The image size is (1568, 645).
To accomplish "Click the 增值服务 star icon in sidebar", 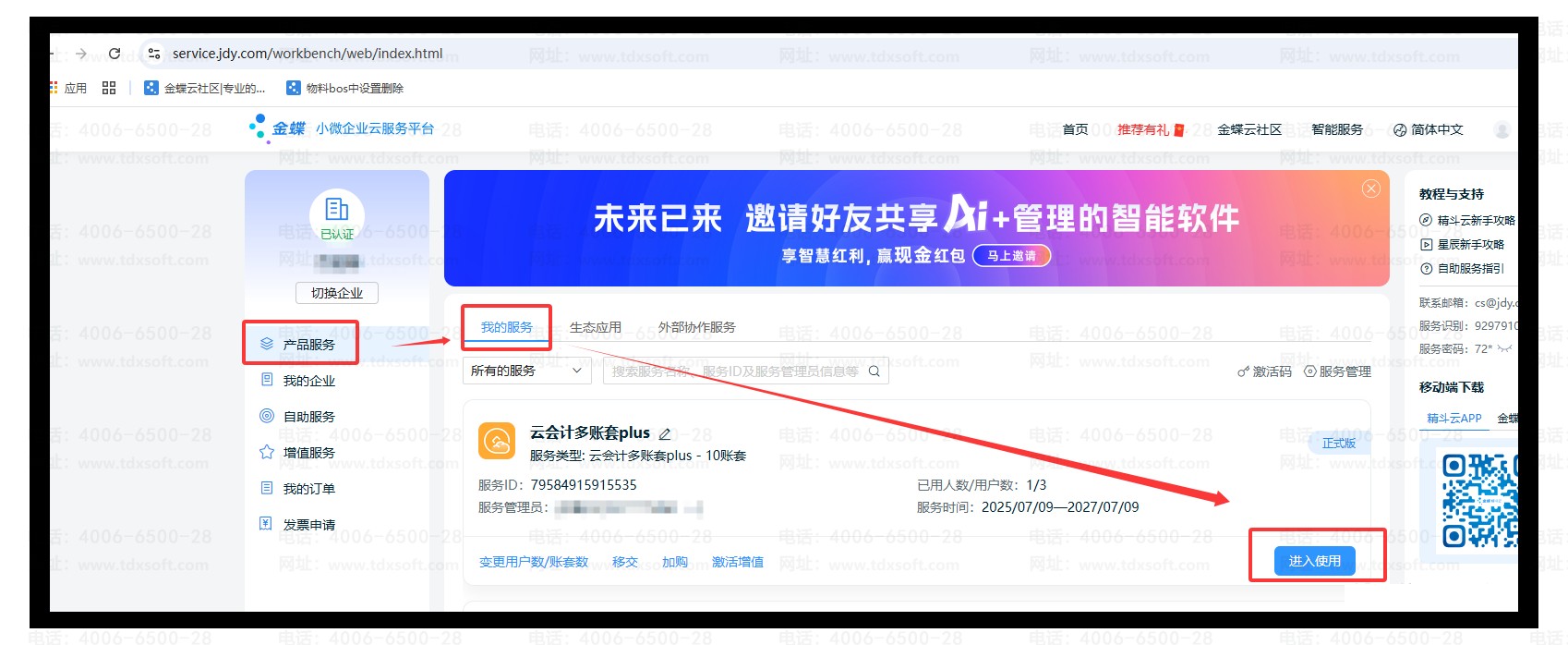I will click(267, 452).
